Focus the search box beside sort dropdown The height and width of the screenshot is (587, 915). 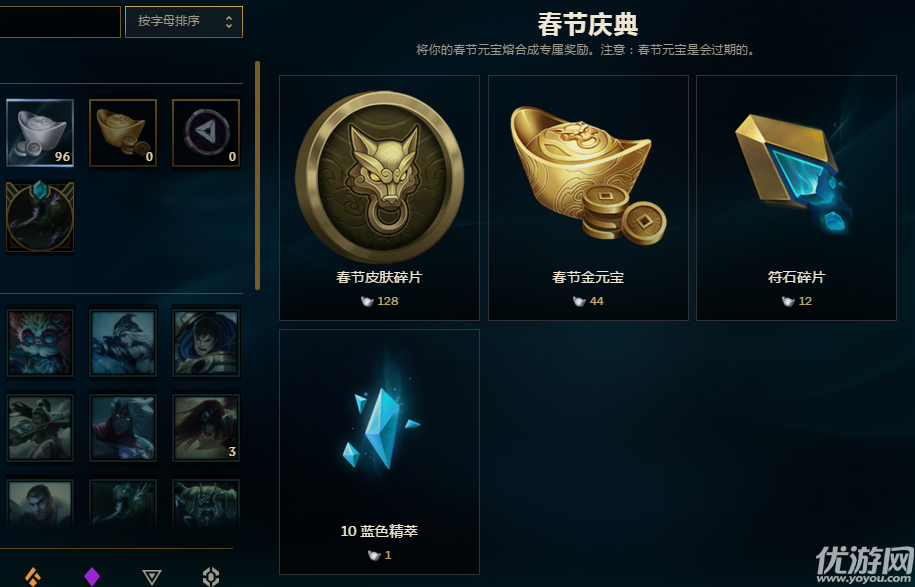point(60,22)
